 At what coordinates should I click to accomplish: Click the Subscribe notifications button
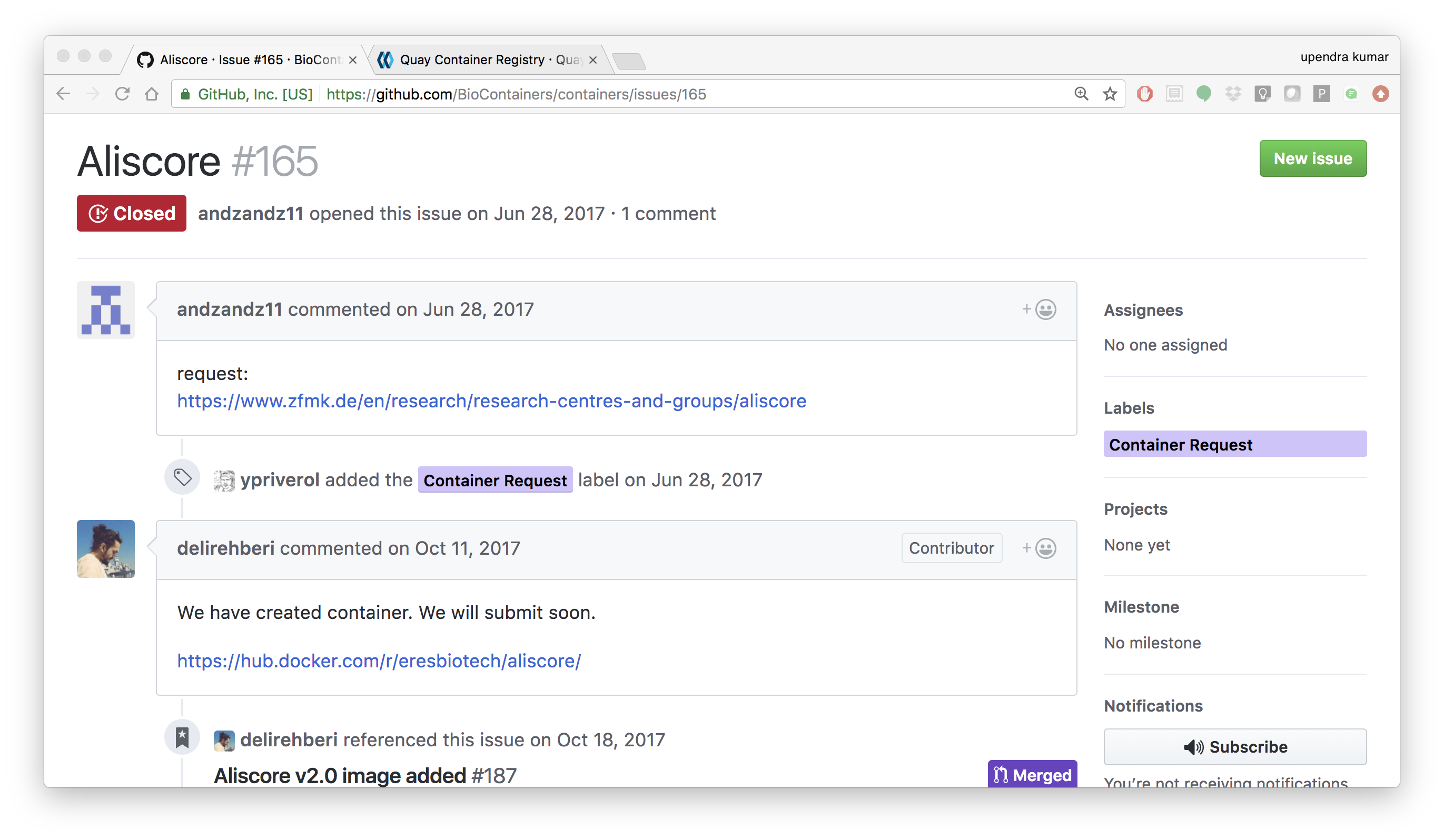point(1235,747)
